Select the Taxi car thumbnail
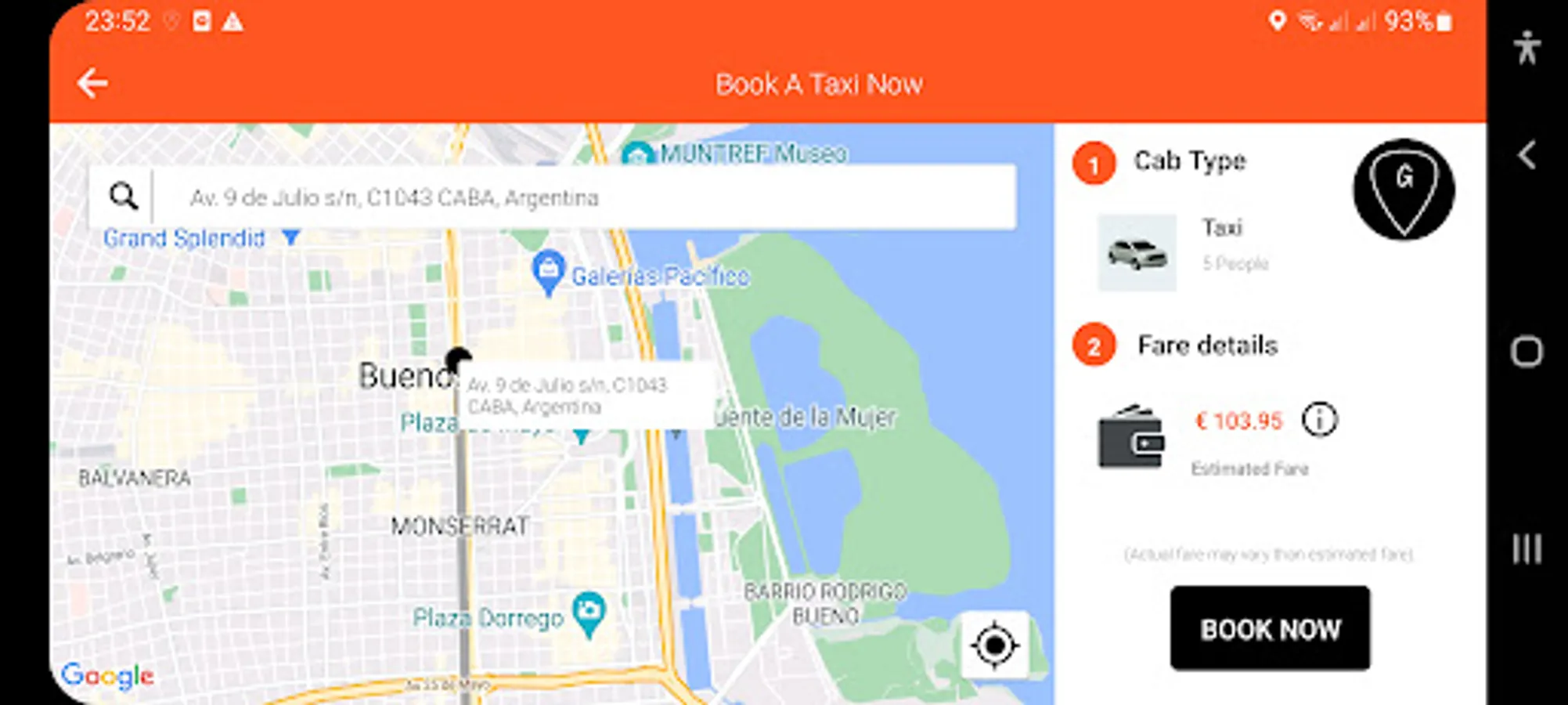Image resolution: width=1568 pixels, height=705 pixels. point(1137,253)
